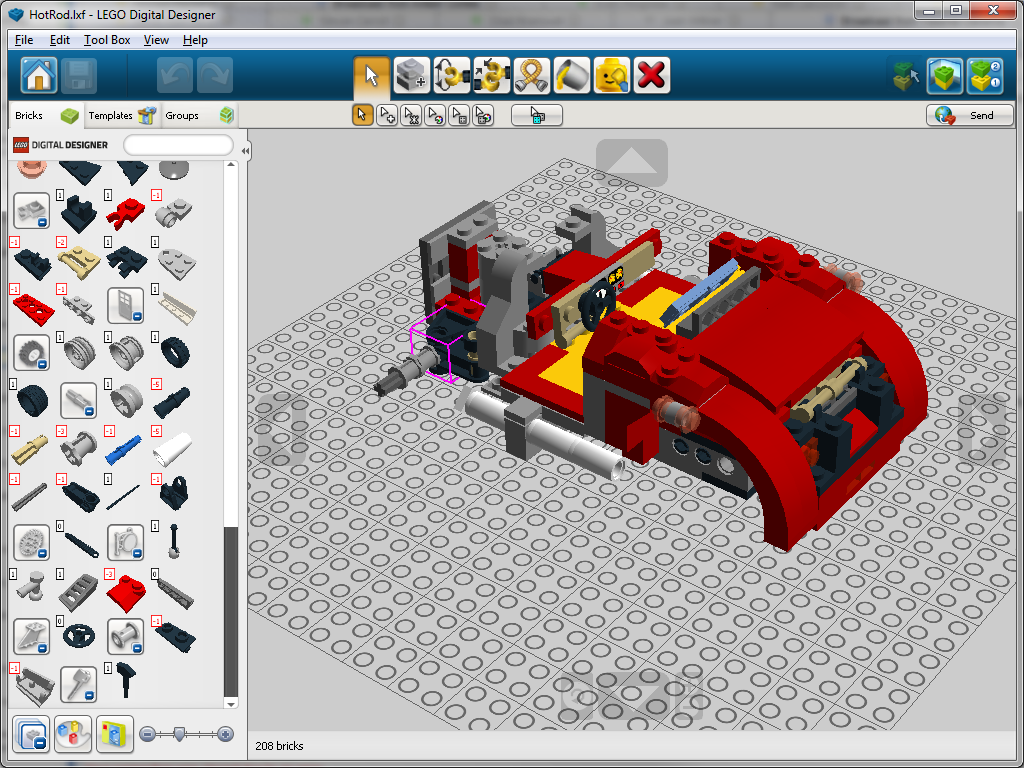
Task: Open Building Guide mode icon
Action: coord(985,76)
